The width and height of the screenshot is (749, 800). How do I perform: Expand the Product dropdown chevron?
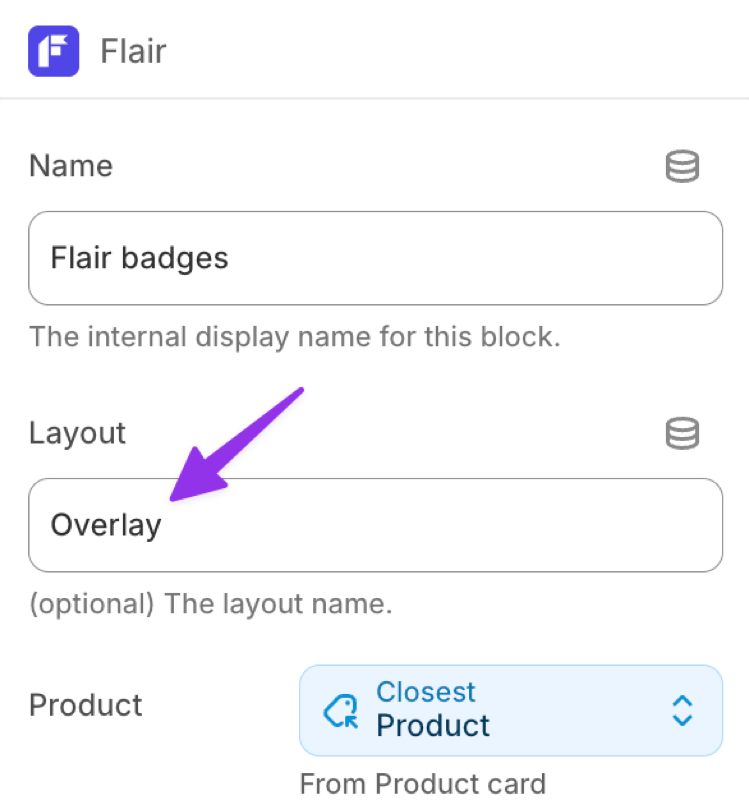point(682,710)
